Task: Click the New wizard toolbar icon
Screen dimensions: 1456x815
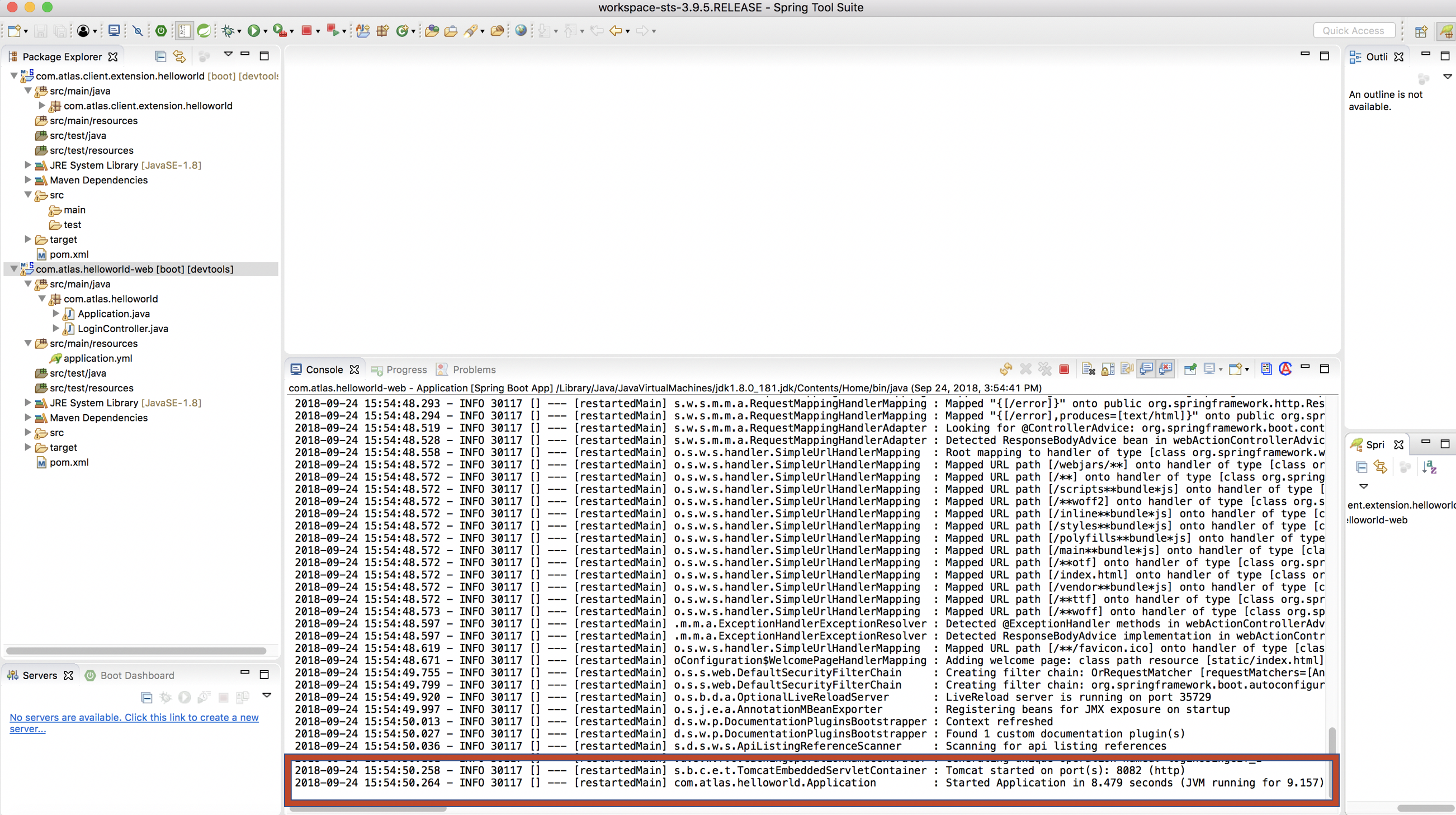Action: 14,31
